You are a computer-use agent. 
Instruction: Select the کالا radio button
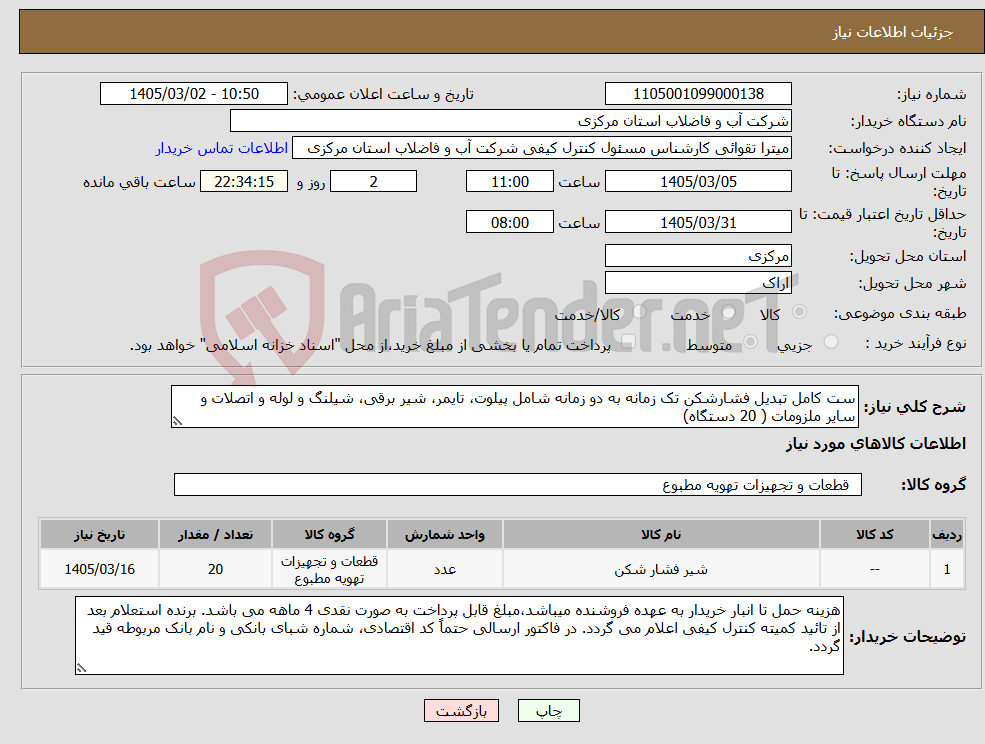800,312
